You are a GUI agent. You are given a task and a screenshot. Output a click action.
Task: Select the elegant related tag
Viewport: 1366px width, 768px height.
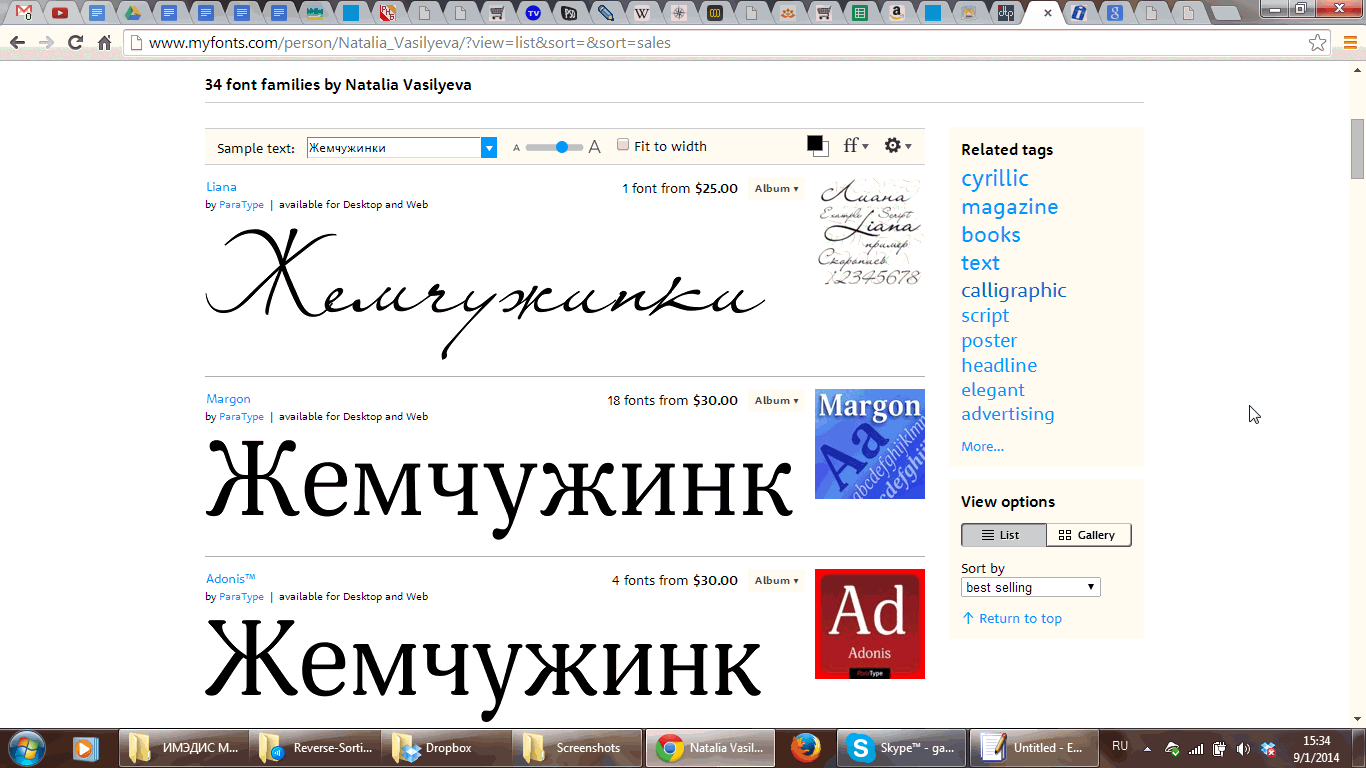[993, 390]
